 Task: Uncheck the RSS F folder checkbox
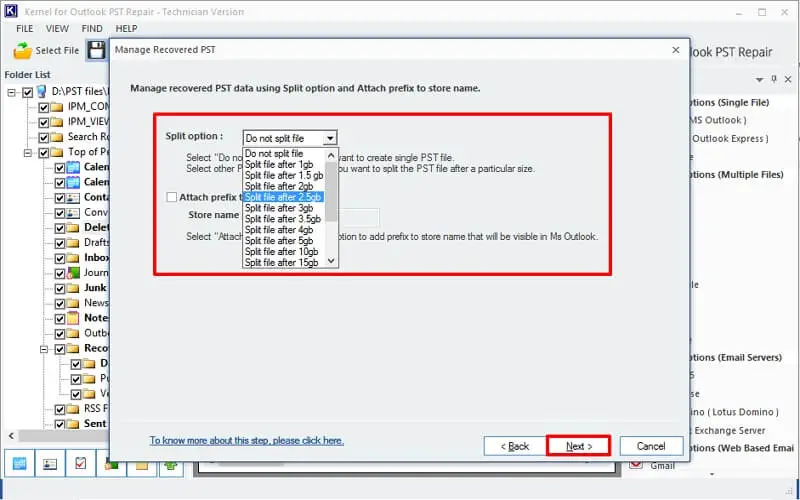click(x=60, y=409)
